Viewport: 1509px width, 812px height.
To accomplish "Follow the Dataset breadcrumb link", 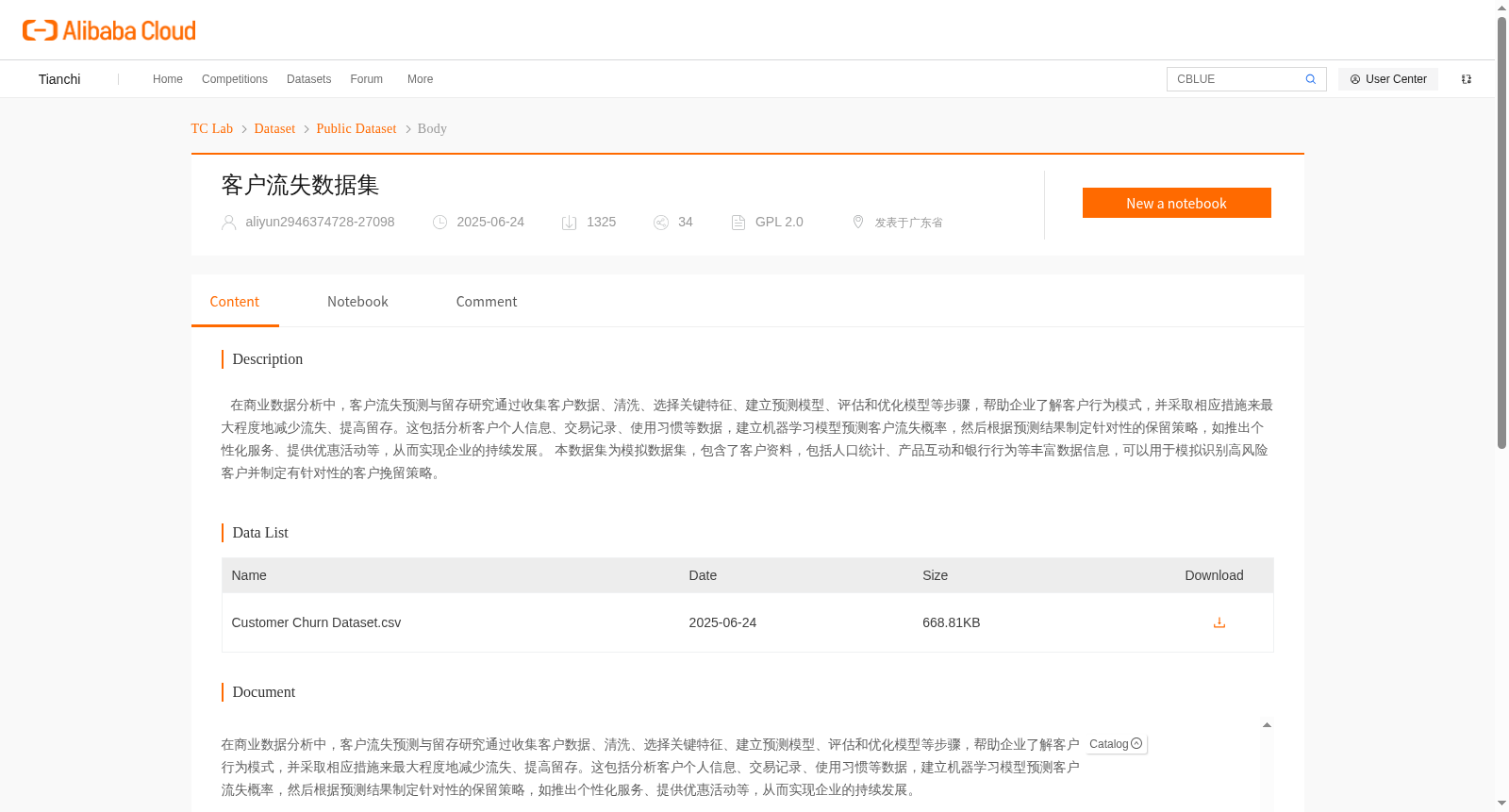I will [274, 129].
